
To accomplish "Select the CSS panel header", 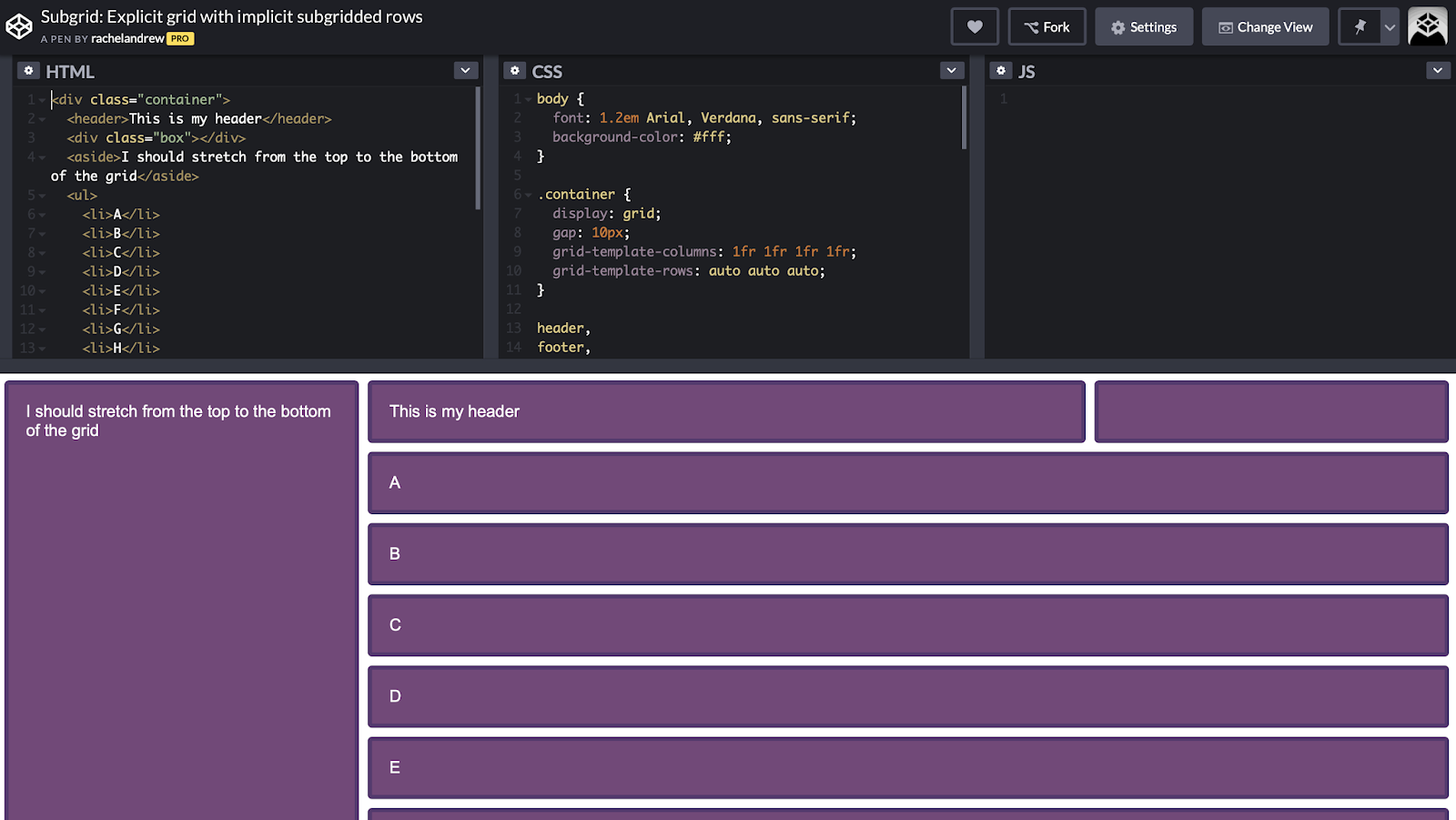I will tap(550, 70).
